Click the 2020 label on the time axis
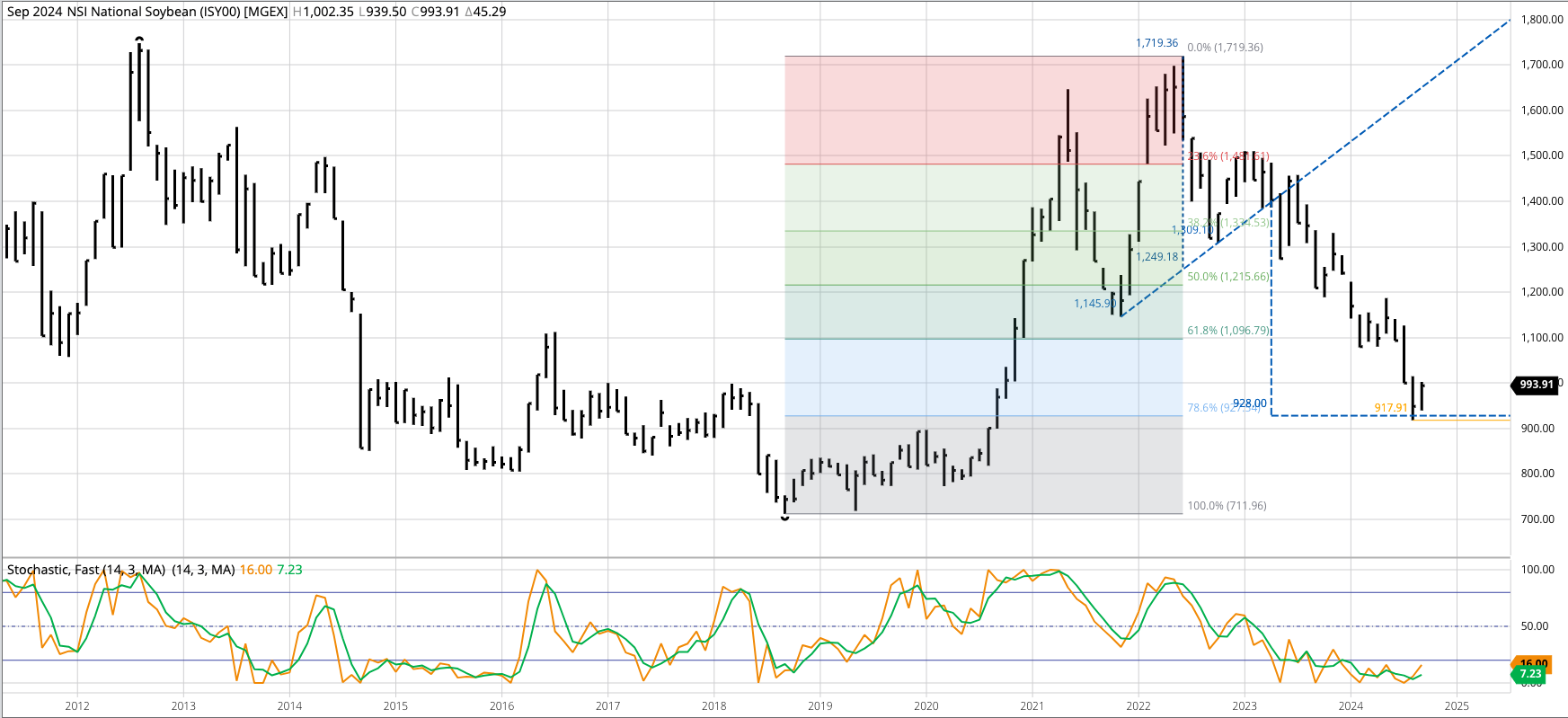This screenshot has height=718, width=1568. coord(926,705)
